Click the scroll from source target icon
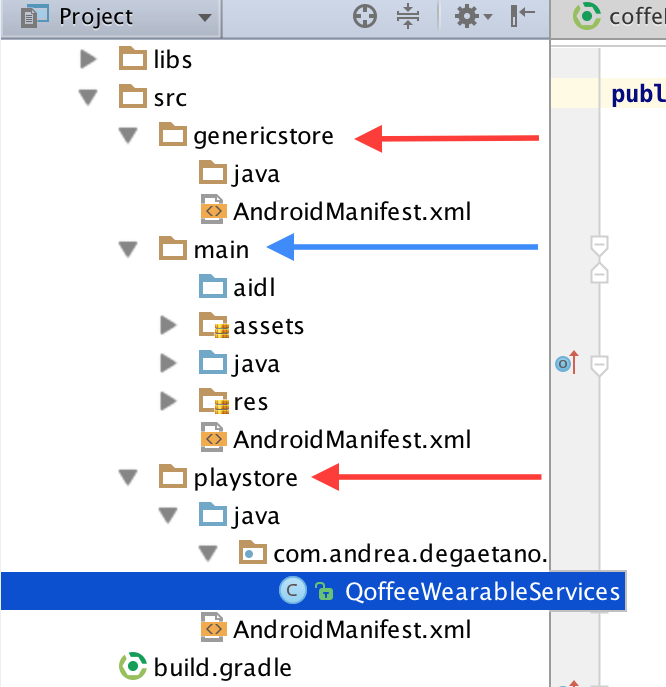The width and height of the screenshot is (666, 687). [365, 17]
